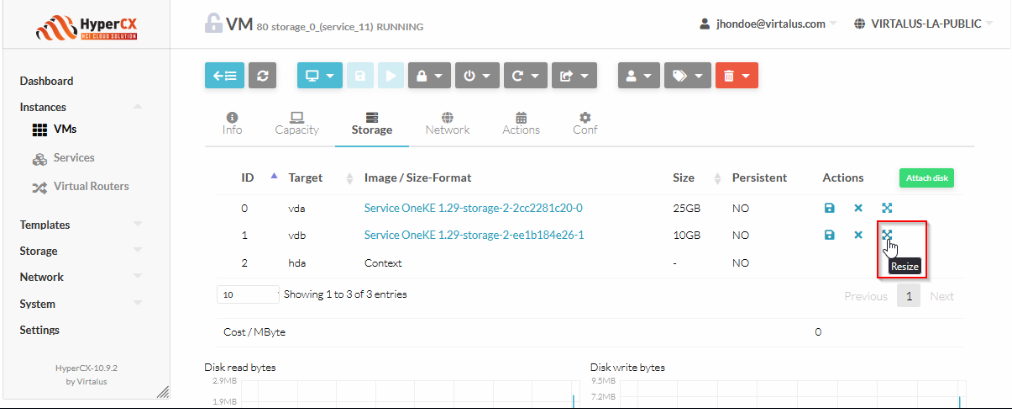This screenshot has height=409, width=1012.
Task: Collapse the Instances sidebar section
Action: [x=137, y=107]
